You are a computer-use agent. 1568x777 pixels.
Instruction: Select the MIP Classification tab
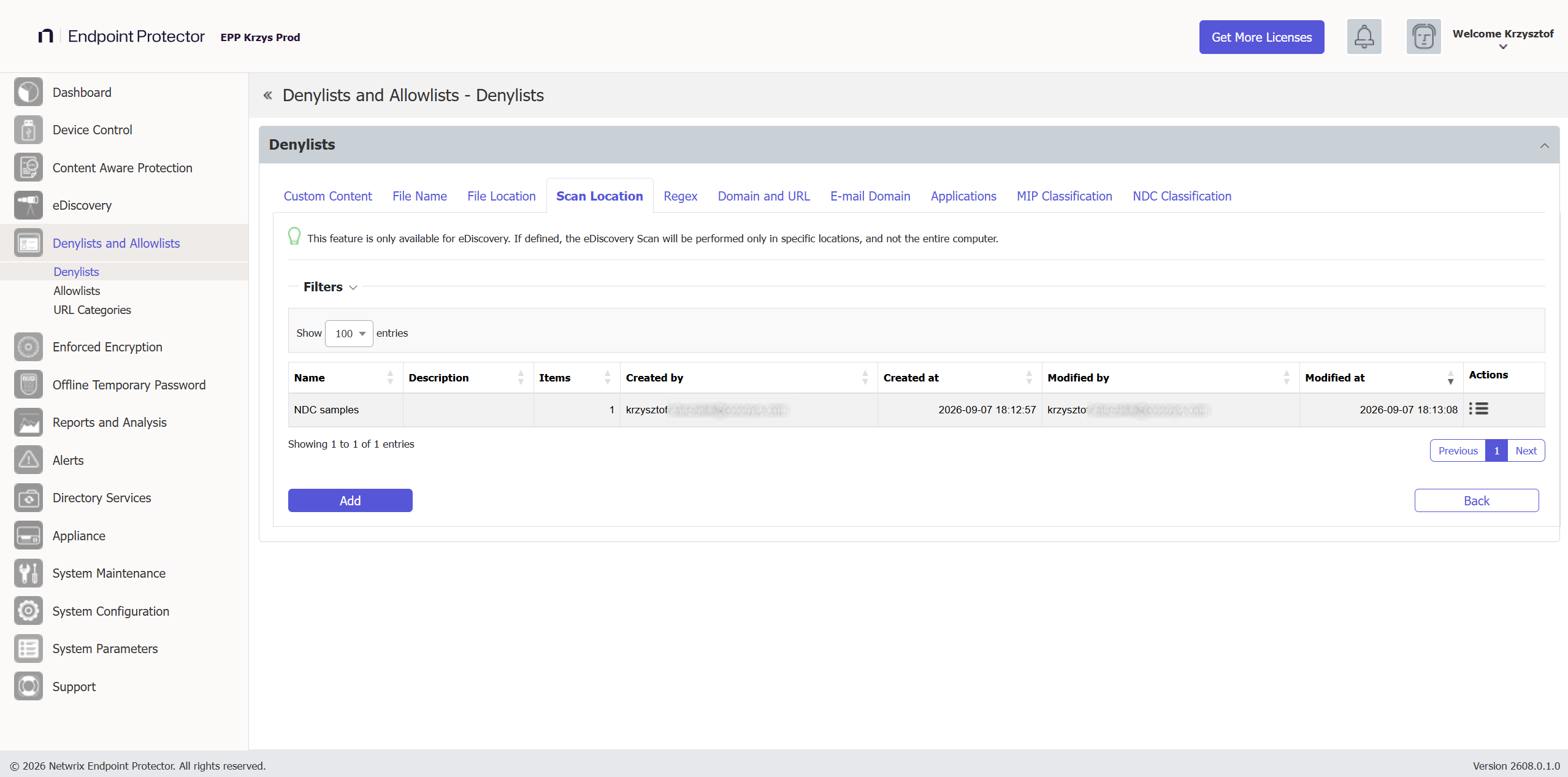coord(1064,196)
